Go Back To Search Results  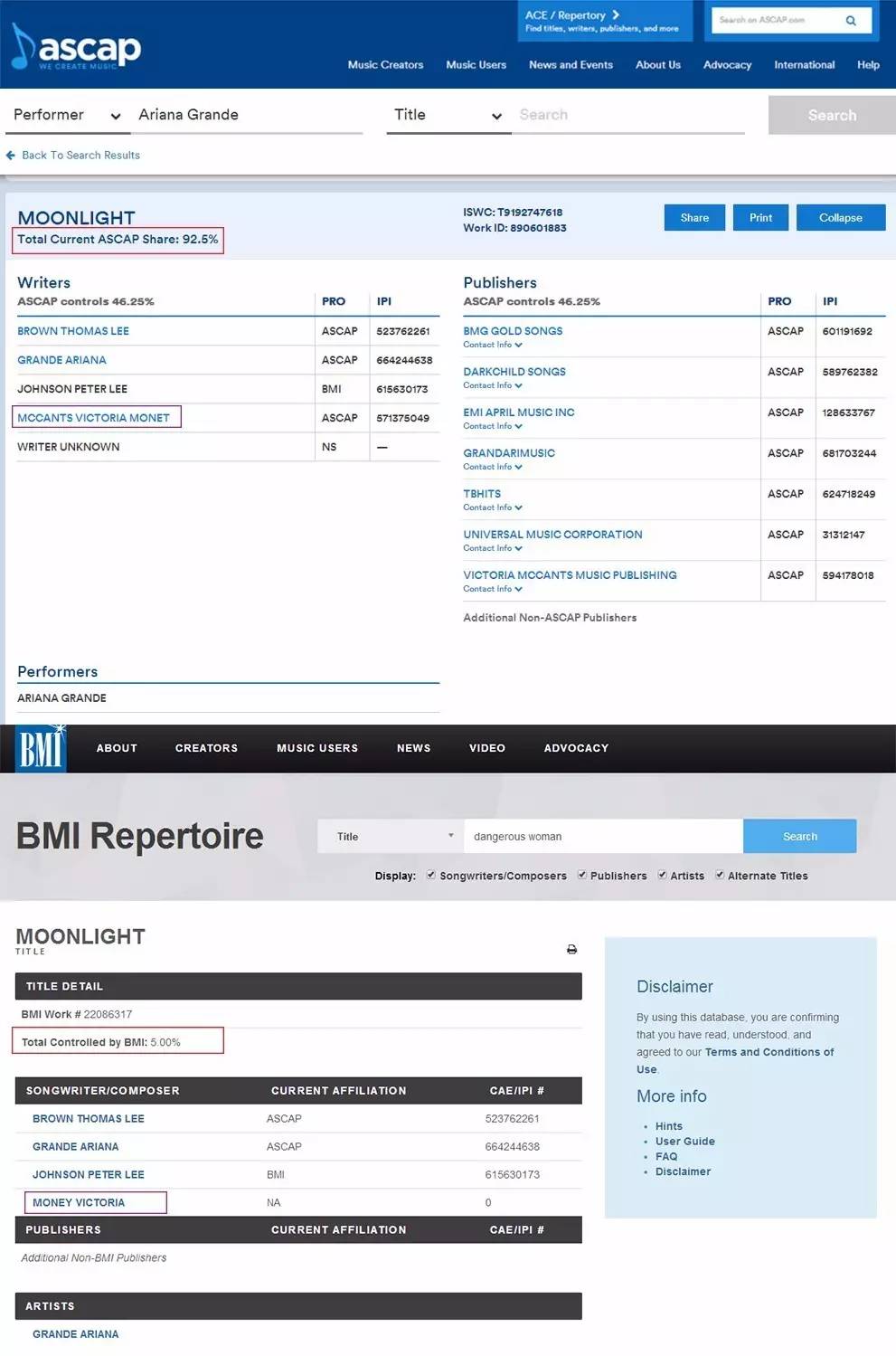tap(80, 156)
